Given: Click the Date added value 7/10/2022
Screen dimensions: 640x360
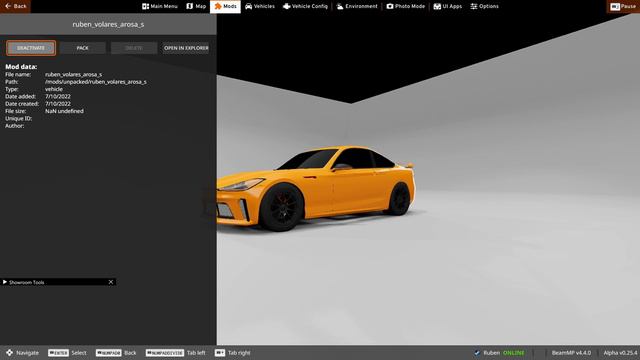Looking at the screenshot, I should 58,96.
